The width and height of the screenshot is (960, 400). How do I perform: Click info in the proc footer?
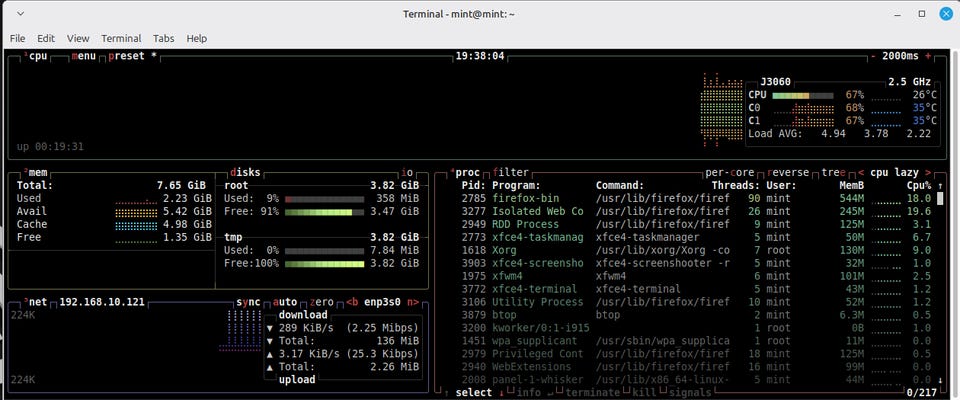pos(528,393)
